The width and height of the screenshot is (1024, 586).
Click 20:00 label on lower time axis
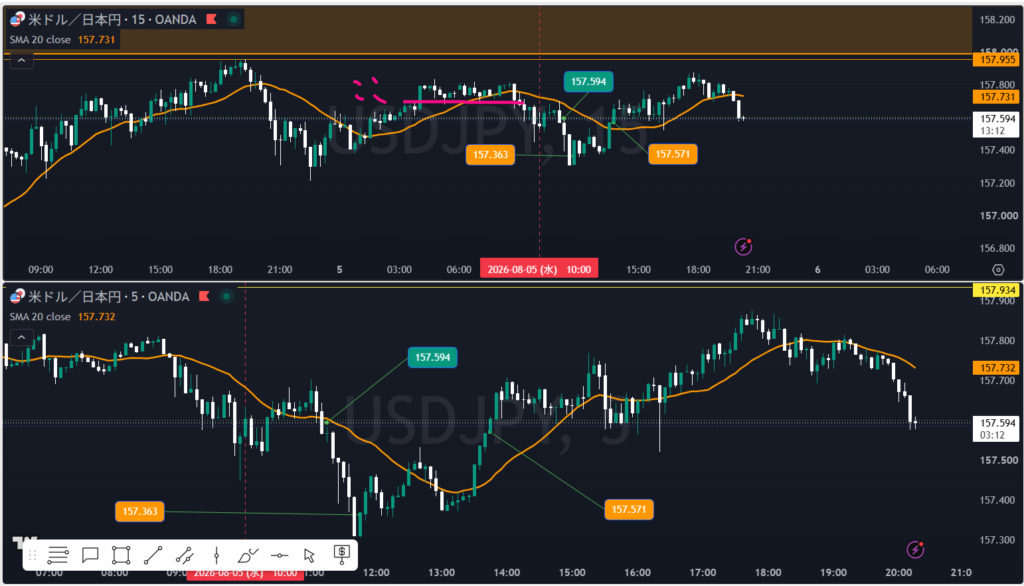coord(899,572)
